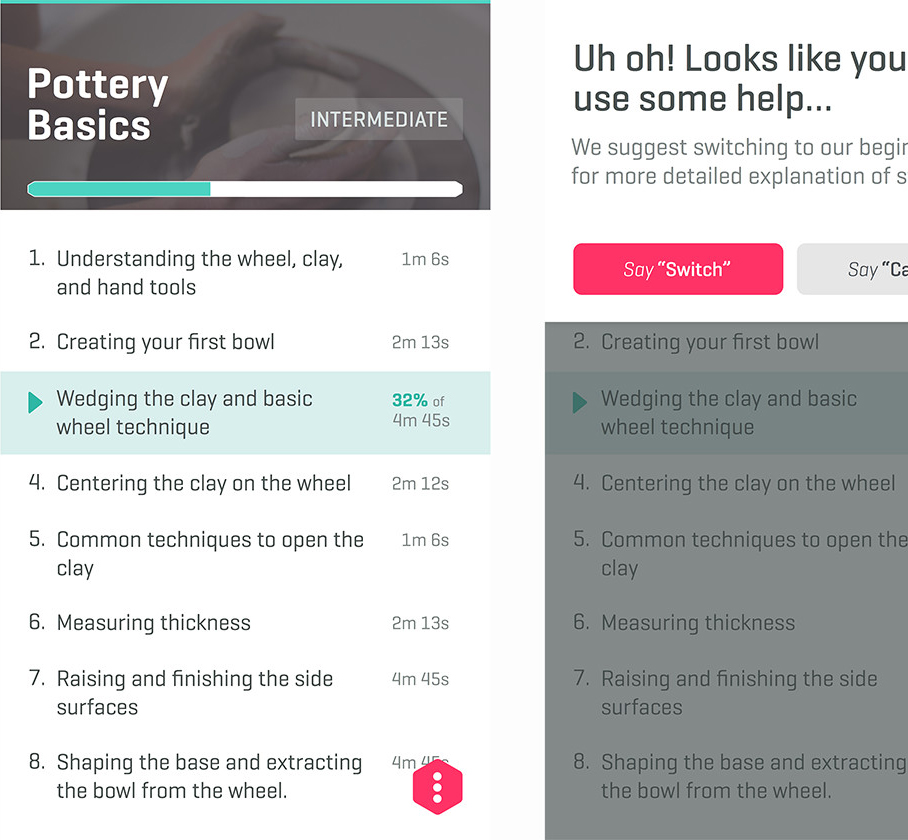Screen dimensions: 908x840
Task: Open lesson 2 Creating your first bowl
Action: point(165,342)
